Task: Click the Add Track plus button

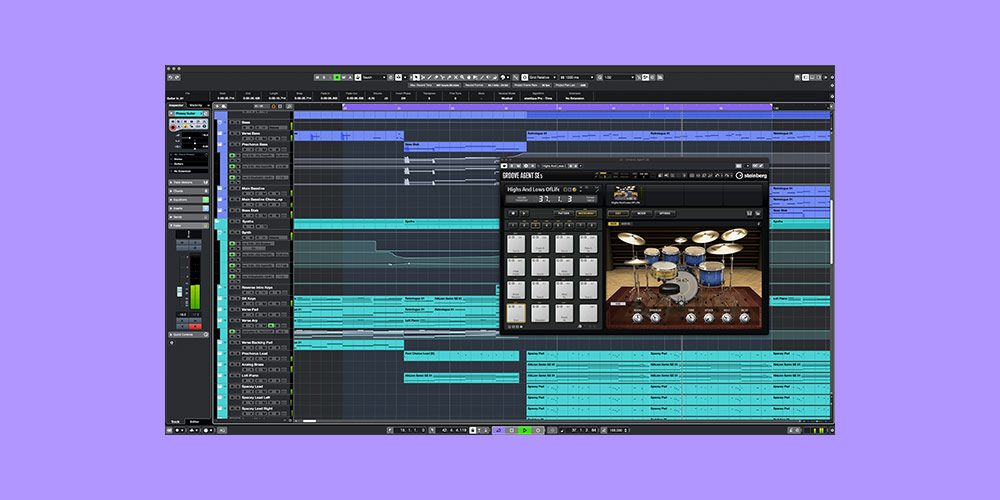Action: (217, 106)
